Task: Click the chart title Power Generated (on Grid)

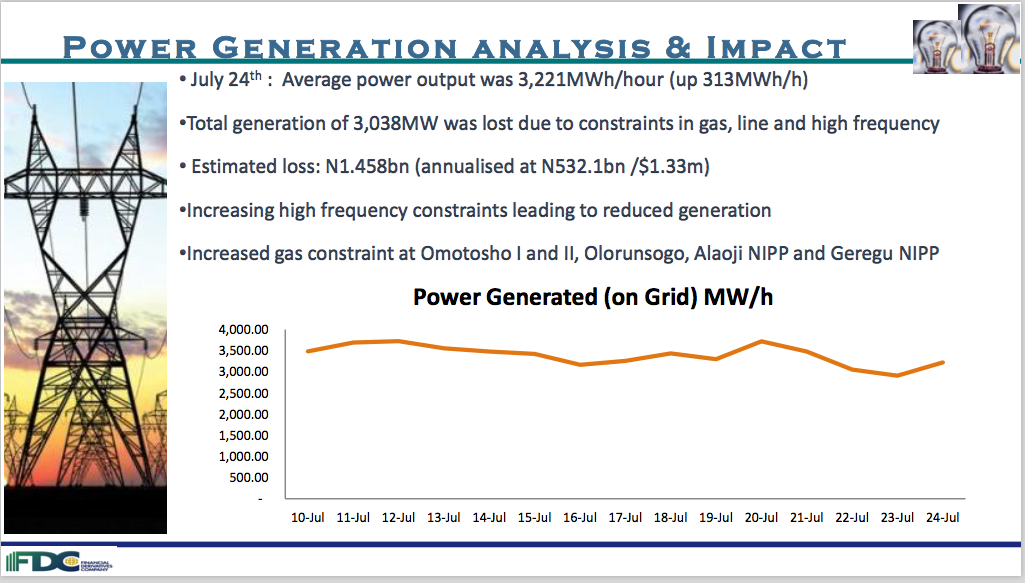Action: (x=593, y=297)
